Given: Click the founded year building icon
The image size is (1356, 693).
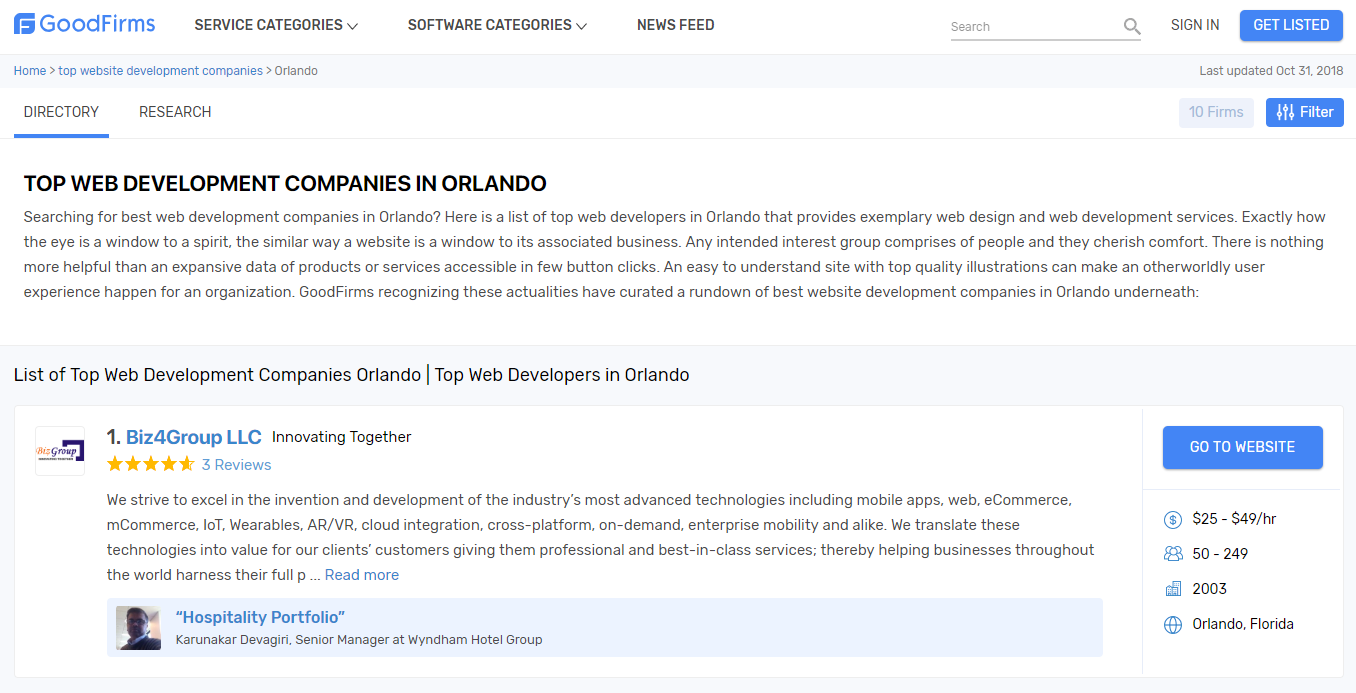Looking at the screenshot, I should point(1173,589).
